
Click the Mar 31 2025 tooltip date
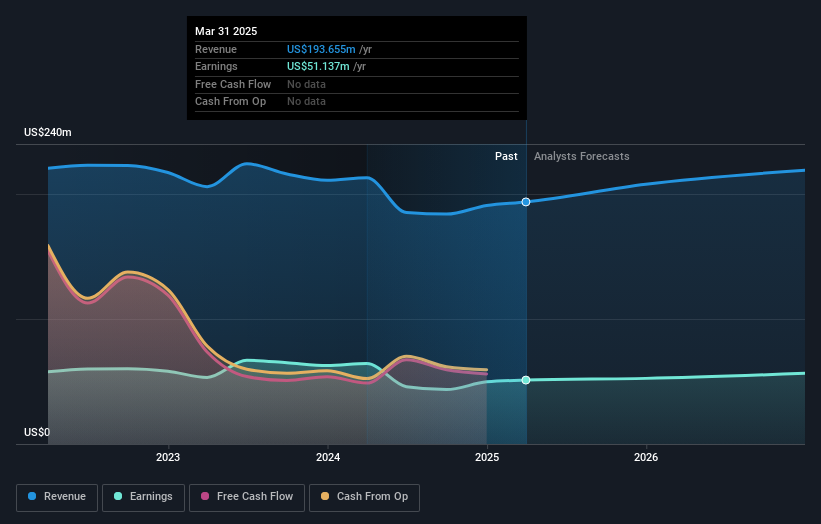226,31
